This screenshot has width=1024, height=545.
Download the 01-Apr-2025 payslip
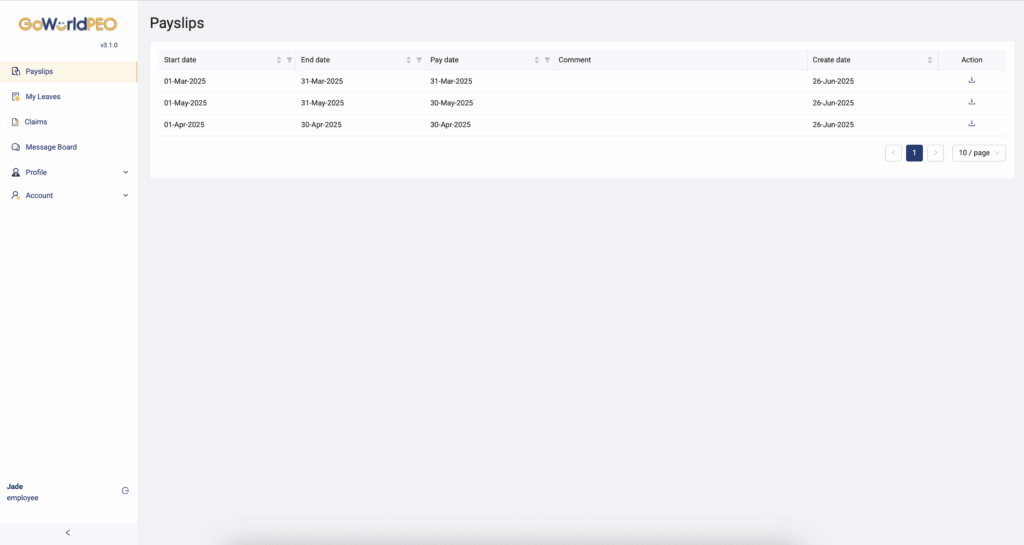point(971,124)
